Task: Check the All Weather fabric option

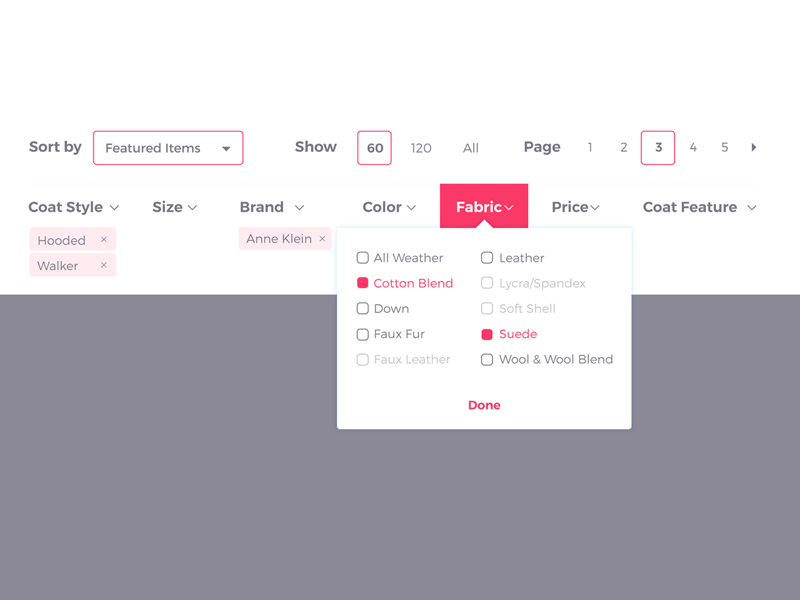Action: click(363, 258)
